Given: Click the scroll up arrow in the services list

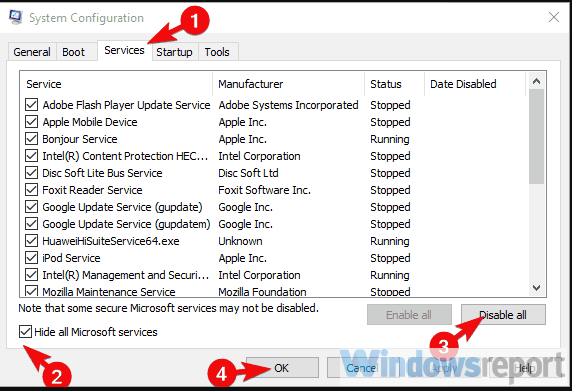Looking at the screenshot, I should (x=536, y=81).
